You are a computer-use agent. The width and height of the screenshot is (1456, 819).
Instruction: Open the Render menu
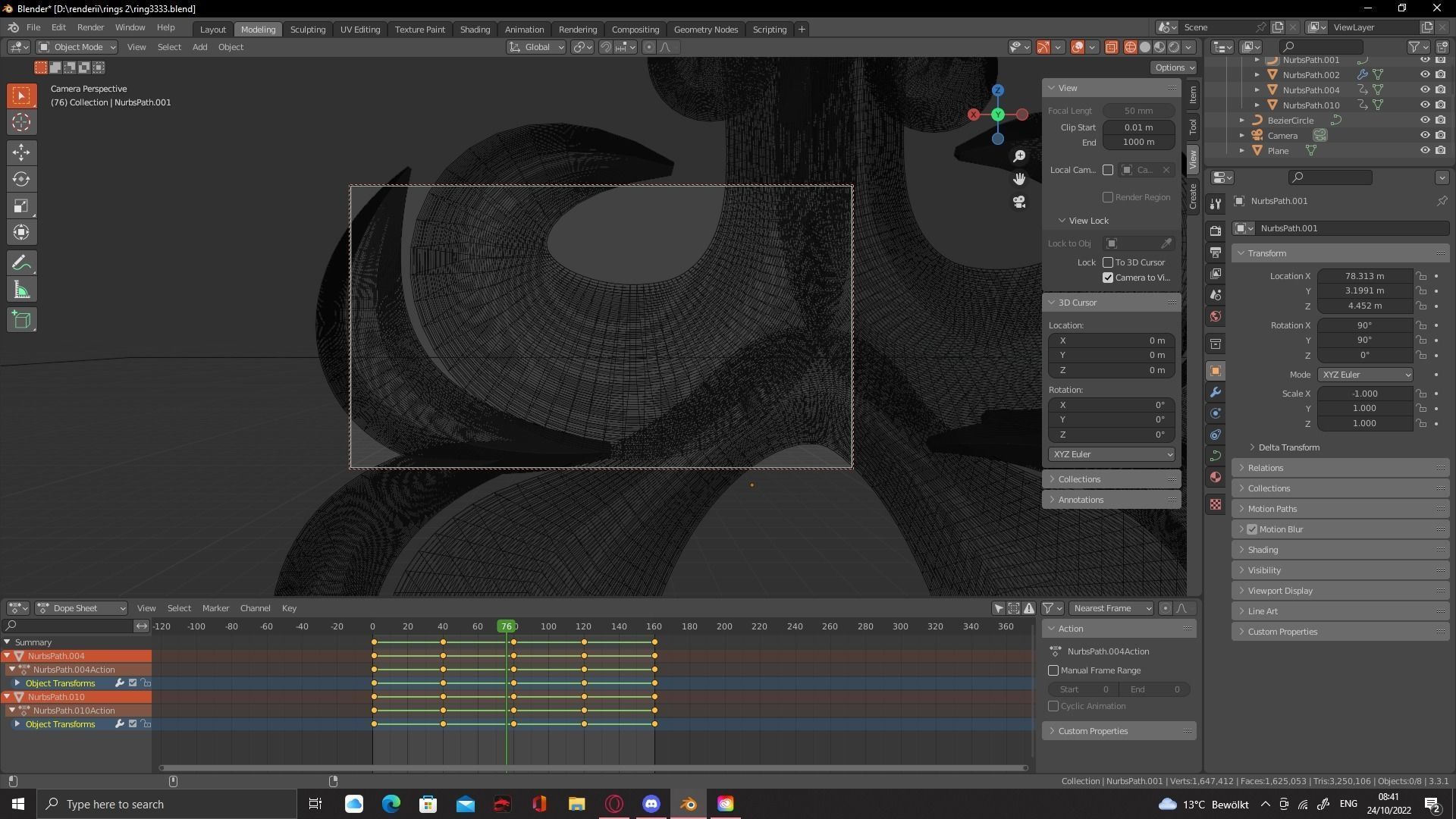[x=90, y=27]
